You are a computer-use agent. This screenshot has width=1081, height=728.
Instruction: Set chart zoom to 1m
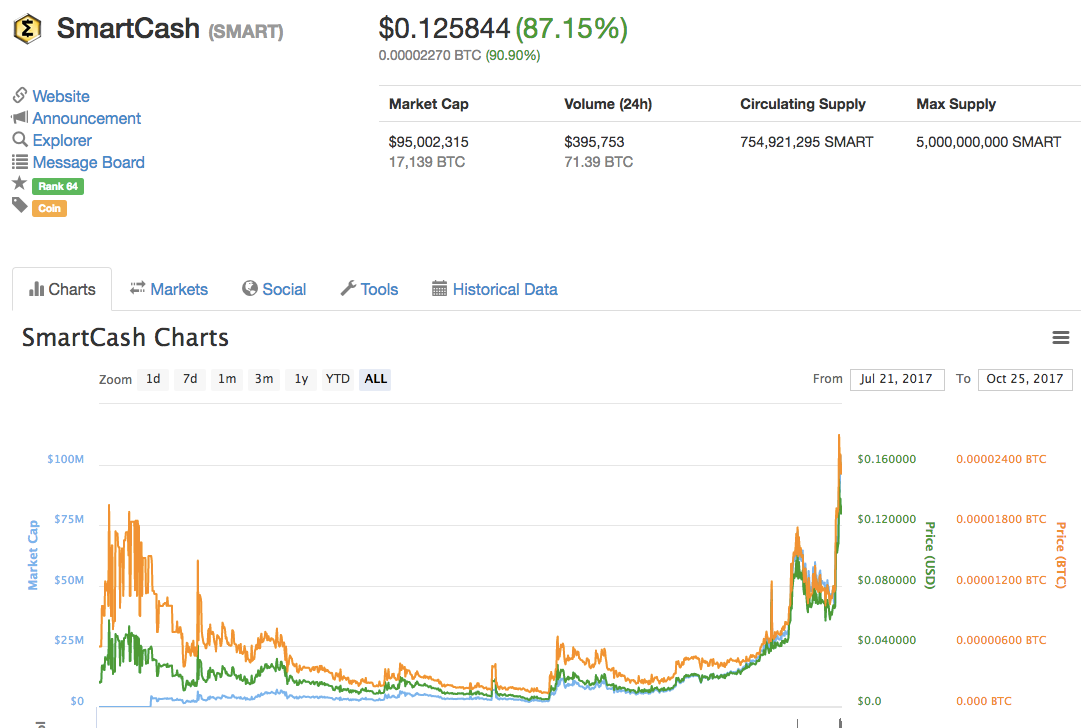[x=227, y=379]
